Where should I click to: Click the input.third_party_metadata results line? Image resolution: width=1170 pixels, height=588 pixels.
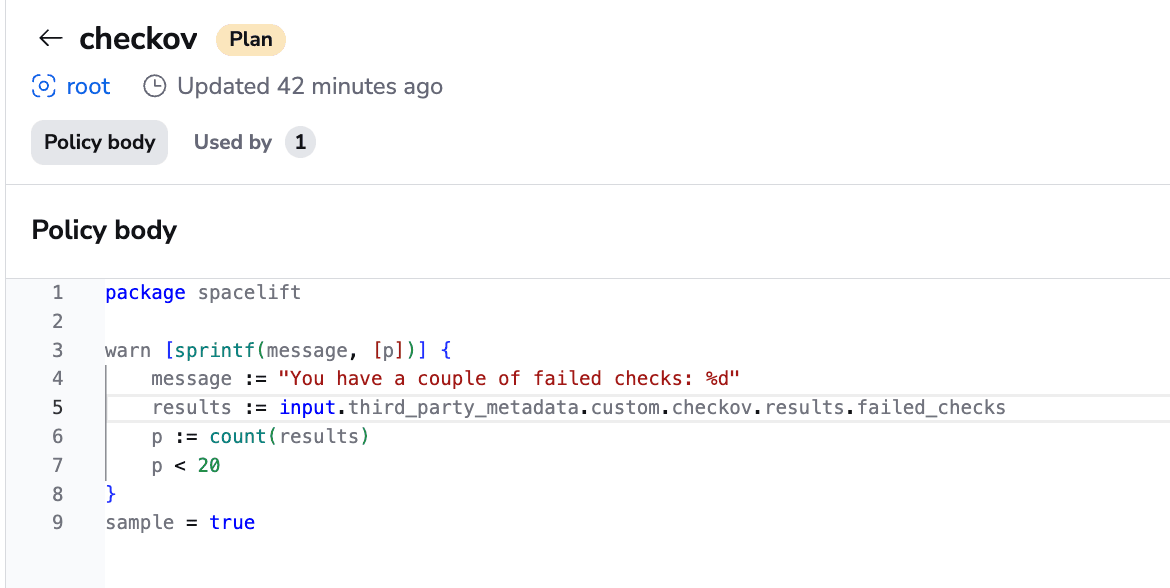tap(578, 407)
